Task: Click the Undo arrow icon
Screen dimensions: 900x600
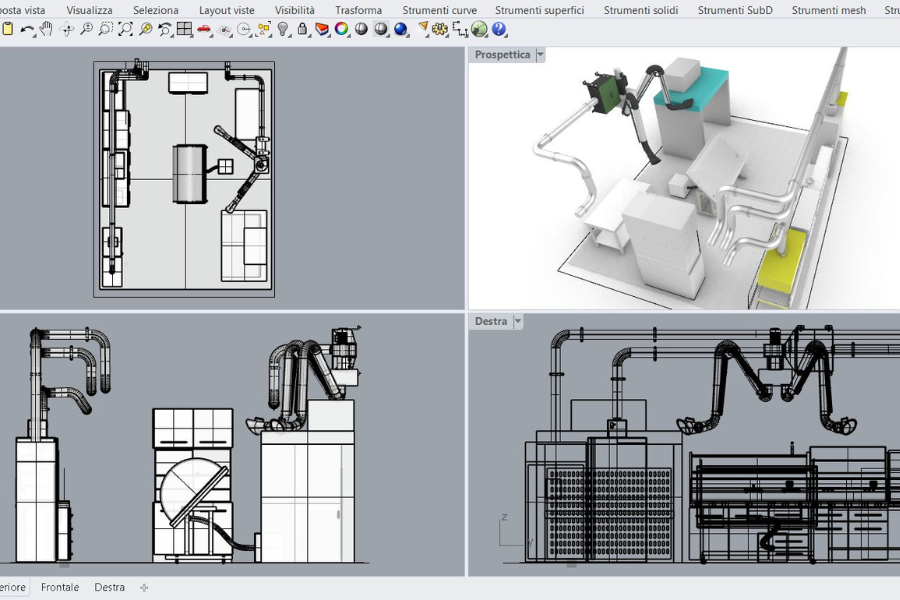Action: (27, 29)
